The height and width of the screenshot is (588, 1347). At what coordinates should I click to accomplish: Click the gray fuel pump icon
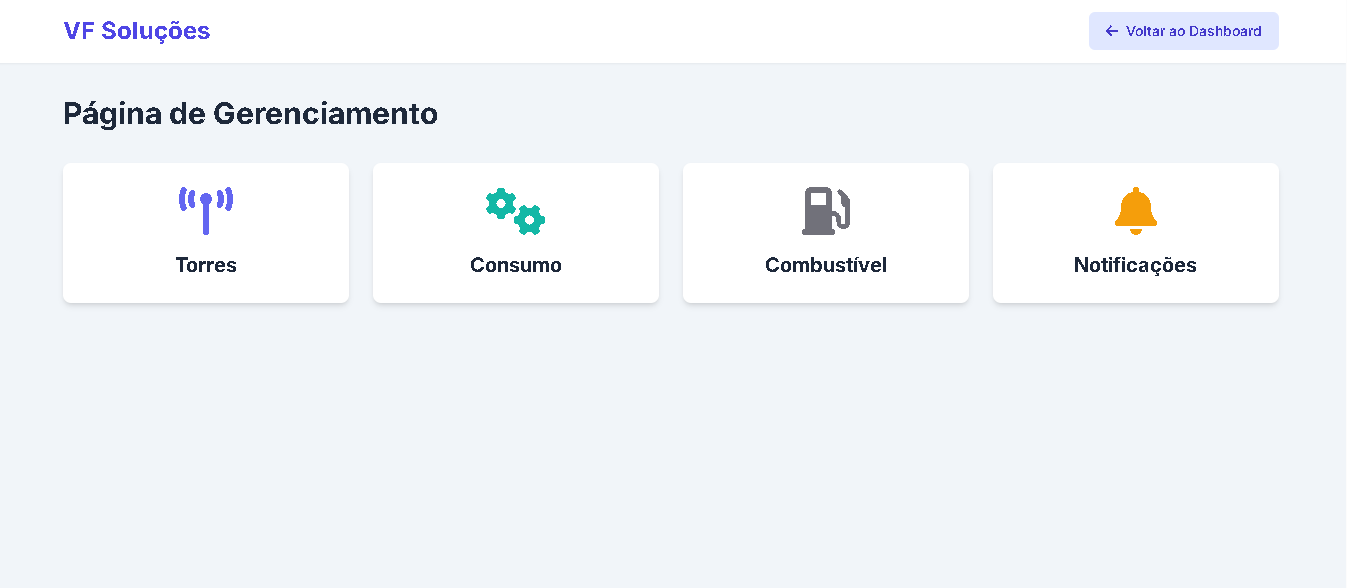pos(825,211)
